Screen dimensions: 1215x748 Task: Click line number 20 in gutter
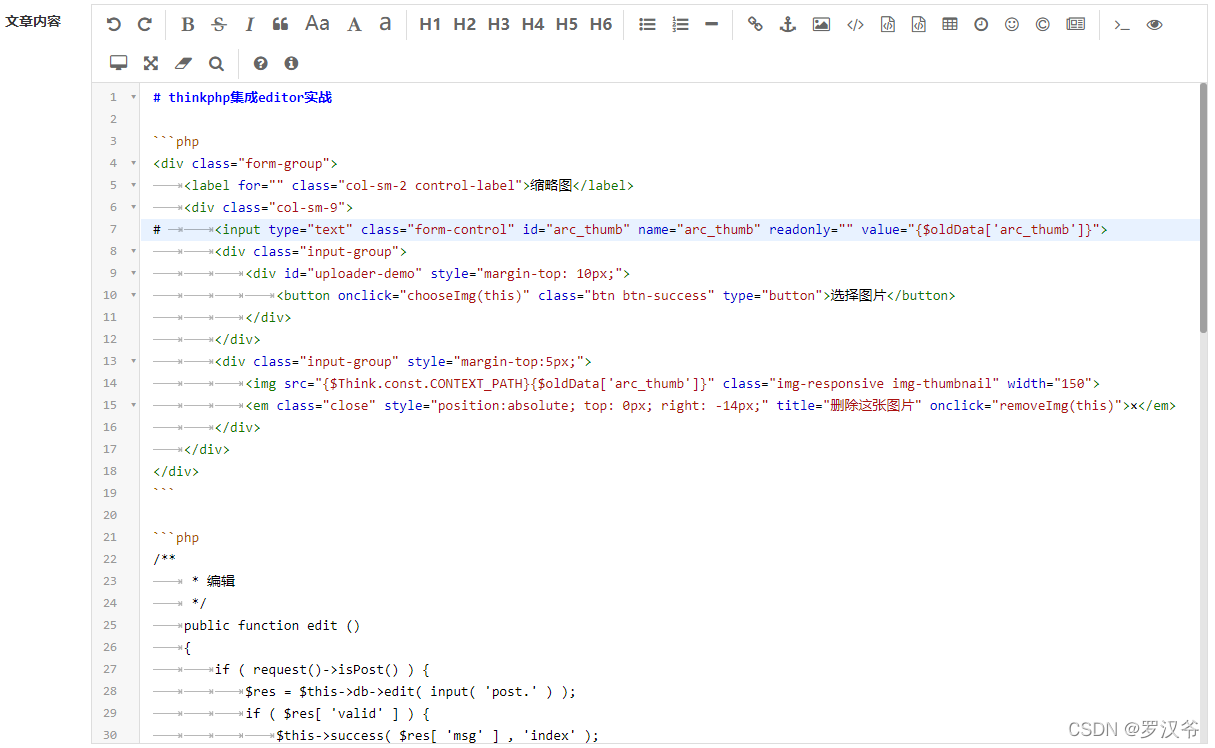click(110, 515)
